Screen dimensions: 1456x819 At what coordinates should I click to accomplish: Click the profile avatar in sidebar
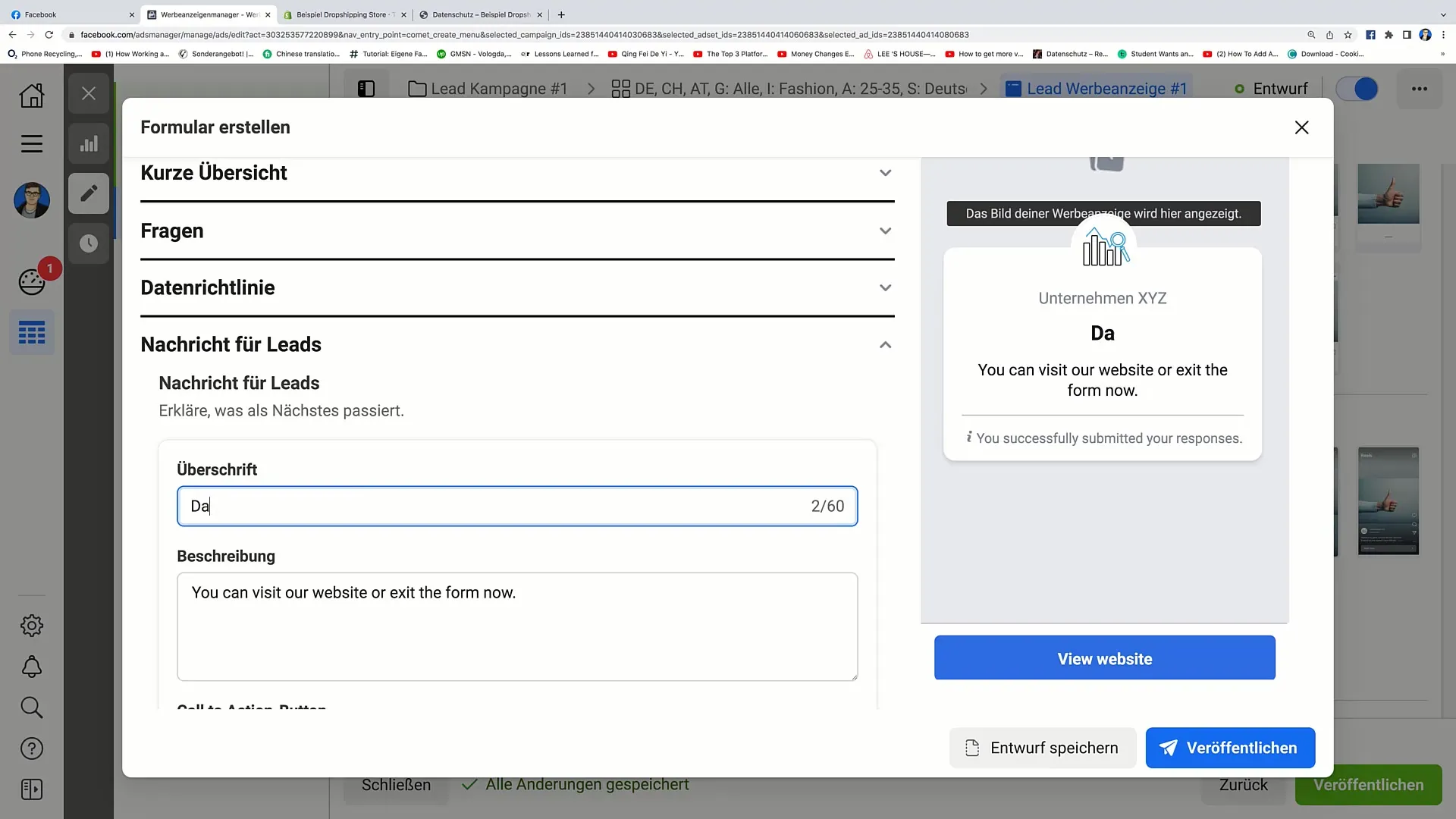(x=32, y=200)
